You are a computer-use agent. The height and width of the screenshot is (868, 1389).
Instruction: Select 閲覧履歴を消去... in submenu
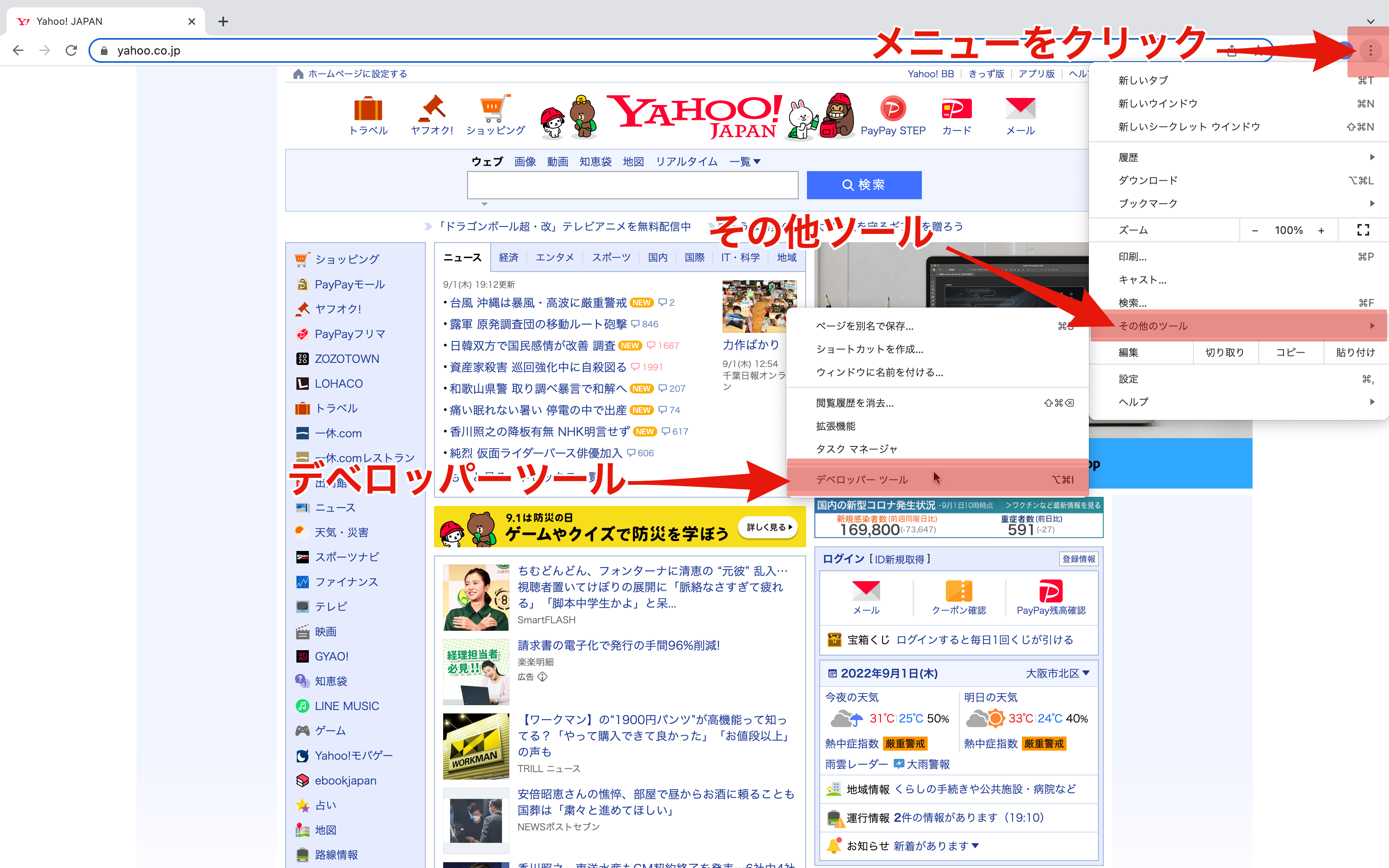(937, 403)
